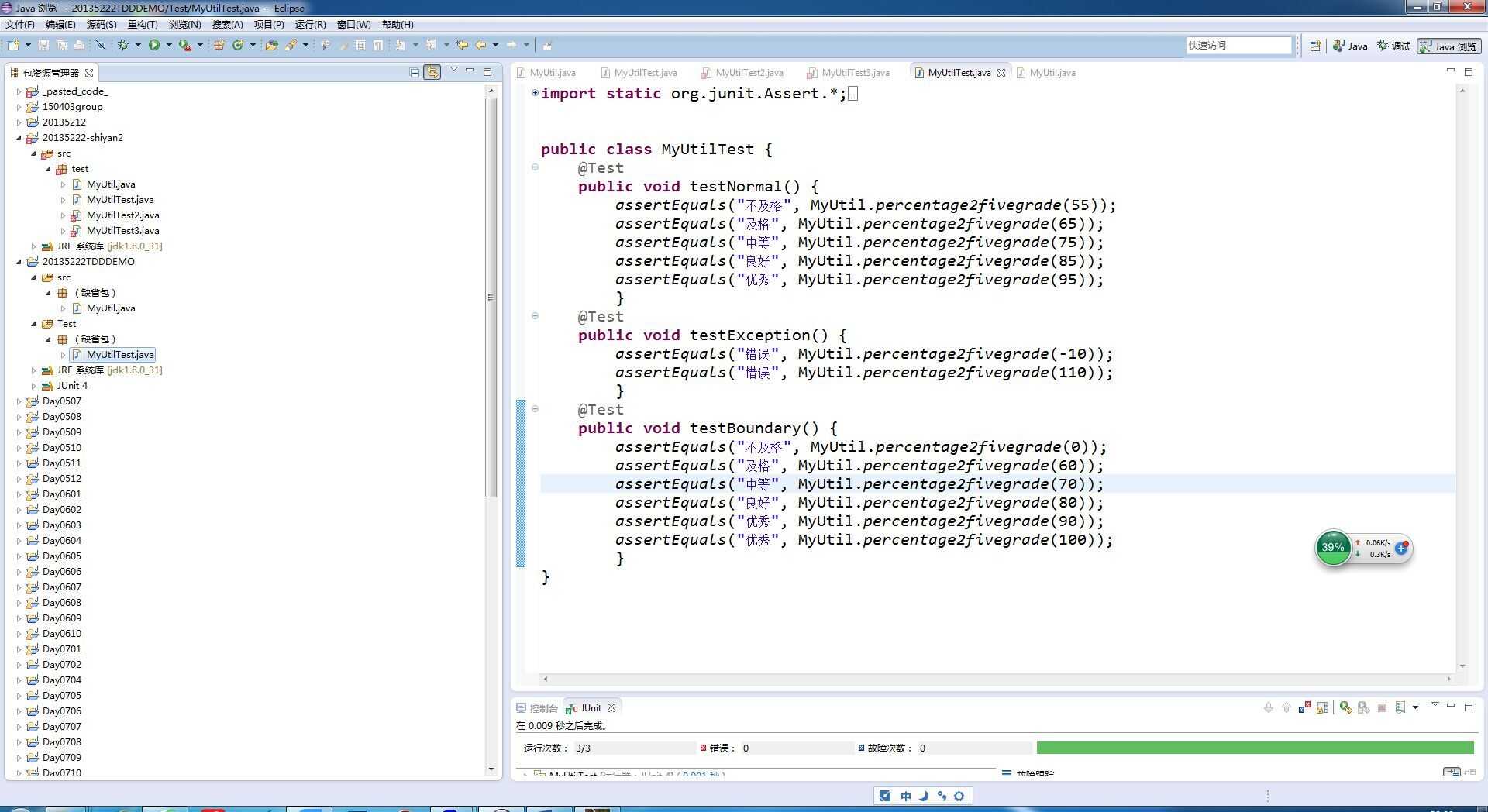Switch to the Java perspective
Screen dimensions: 1488x812
pyautogui.click(x=1350, y=46)
